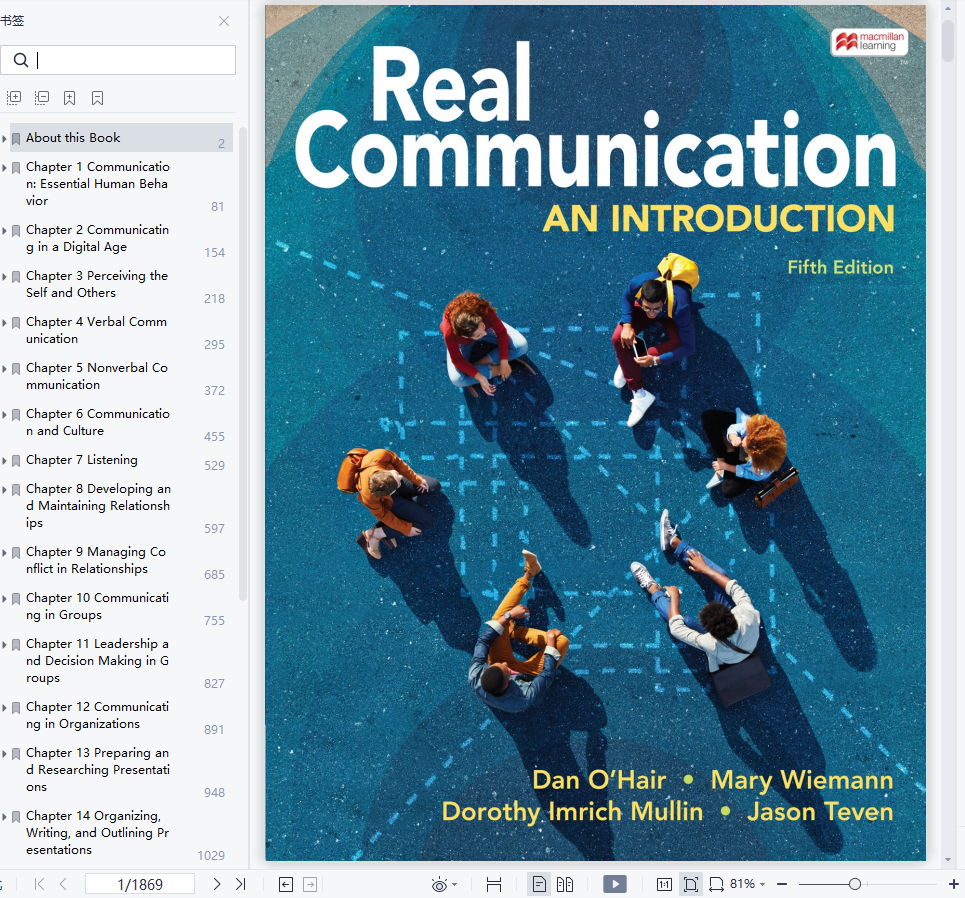Viewport: 965px width, 898px height.
Task: Click the fit-width page break icon
Action: pyautogui.click(x=494, y=884)
